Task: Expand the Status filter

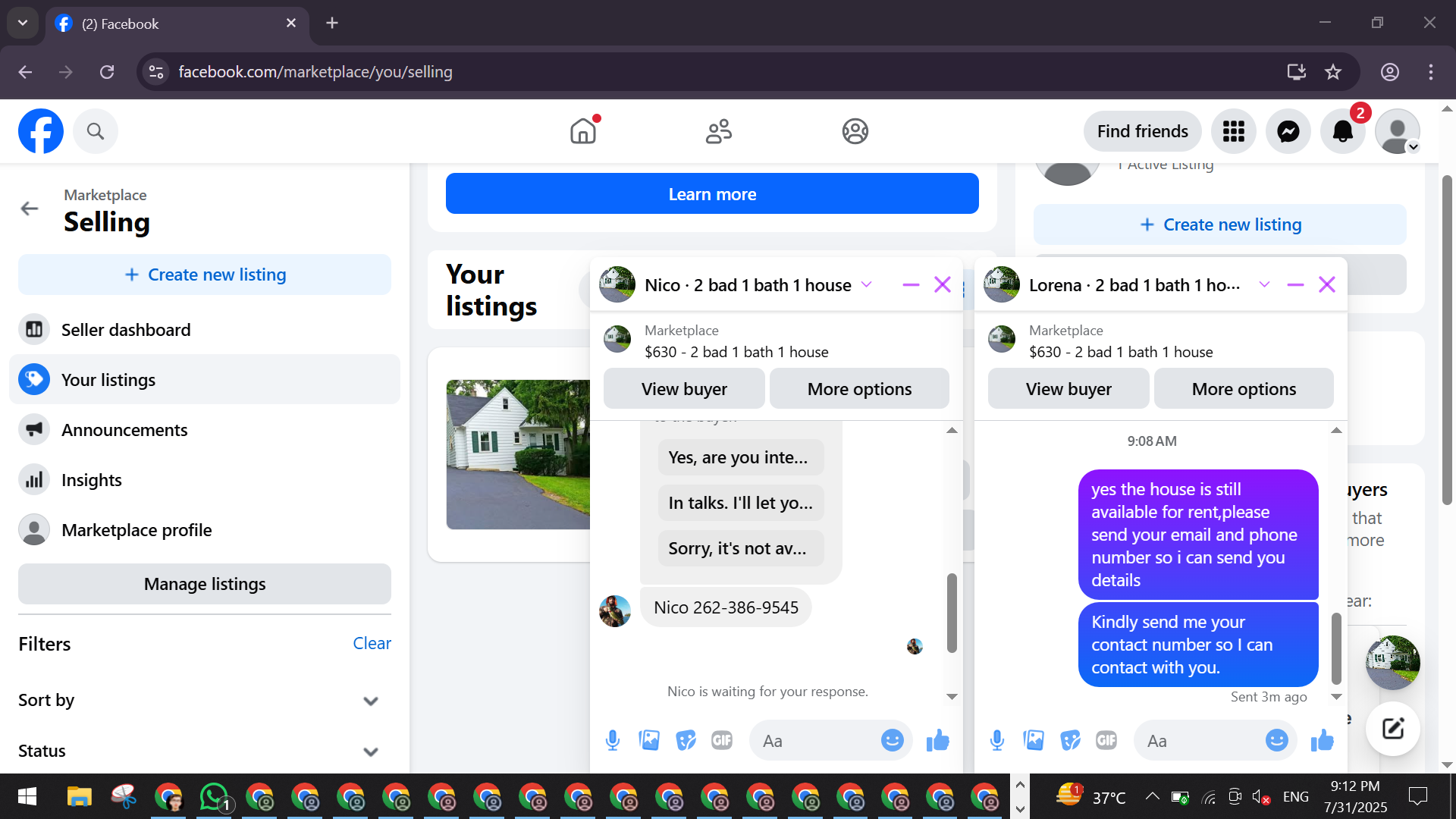Action: pyautogui.click(x=370, y=752)
